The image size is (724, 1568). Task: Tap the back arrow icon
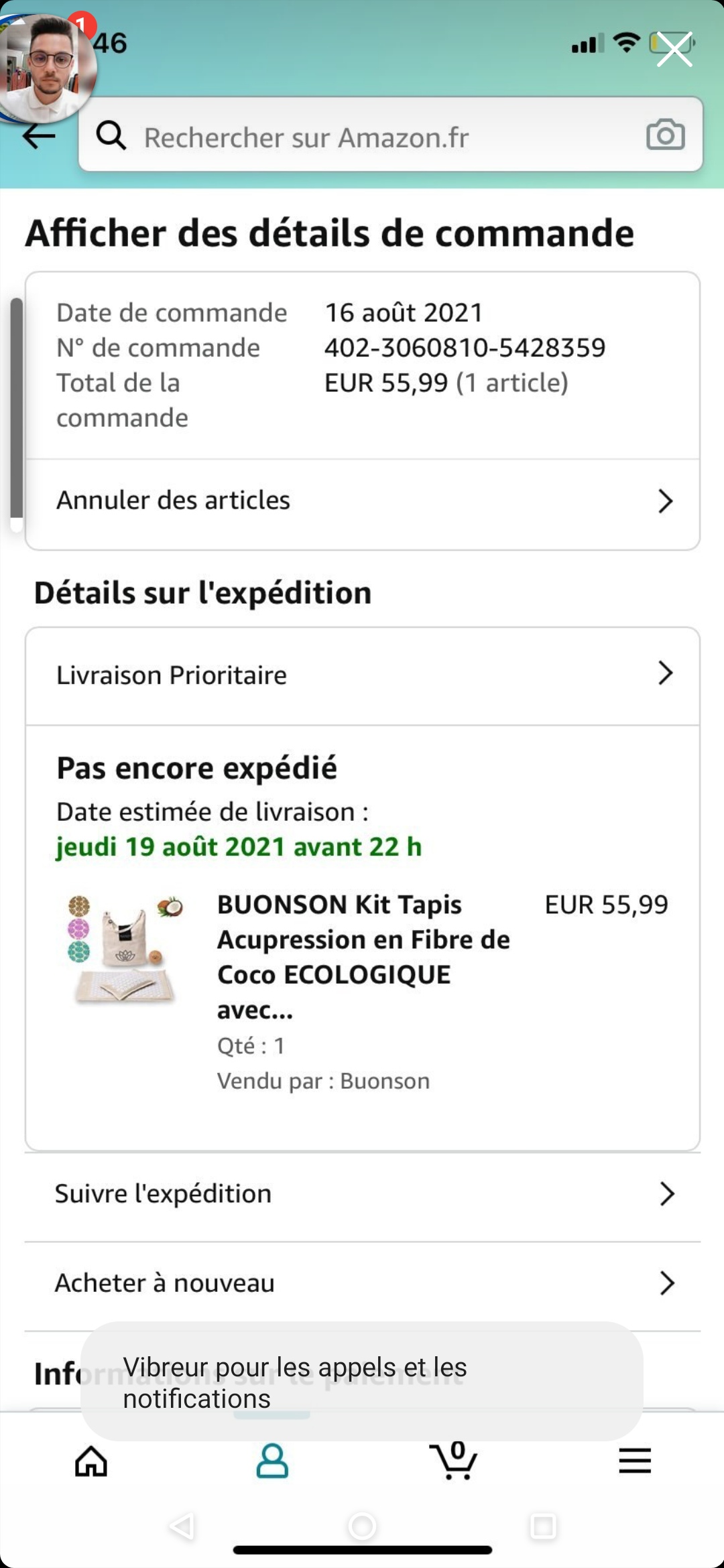click(38, 137)
